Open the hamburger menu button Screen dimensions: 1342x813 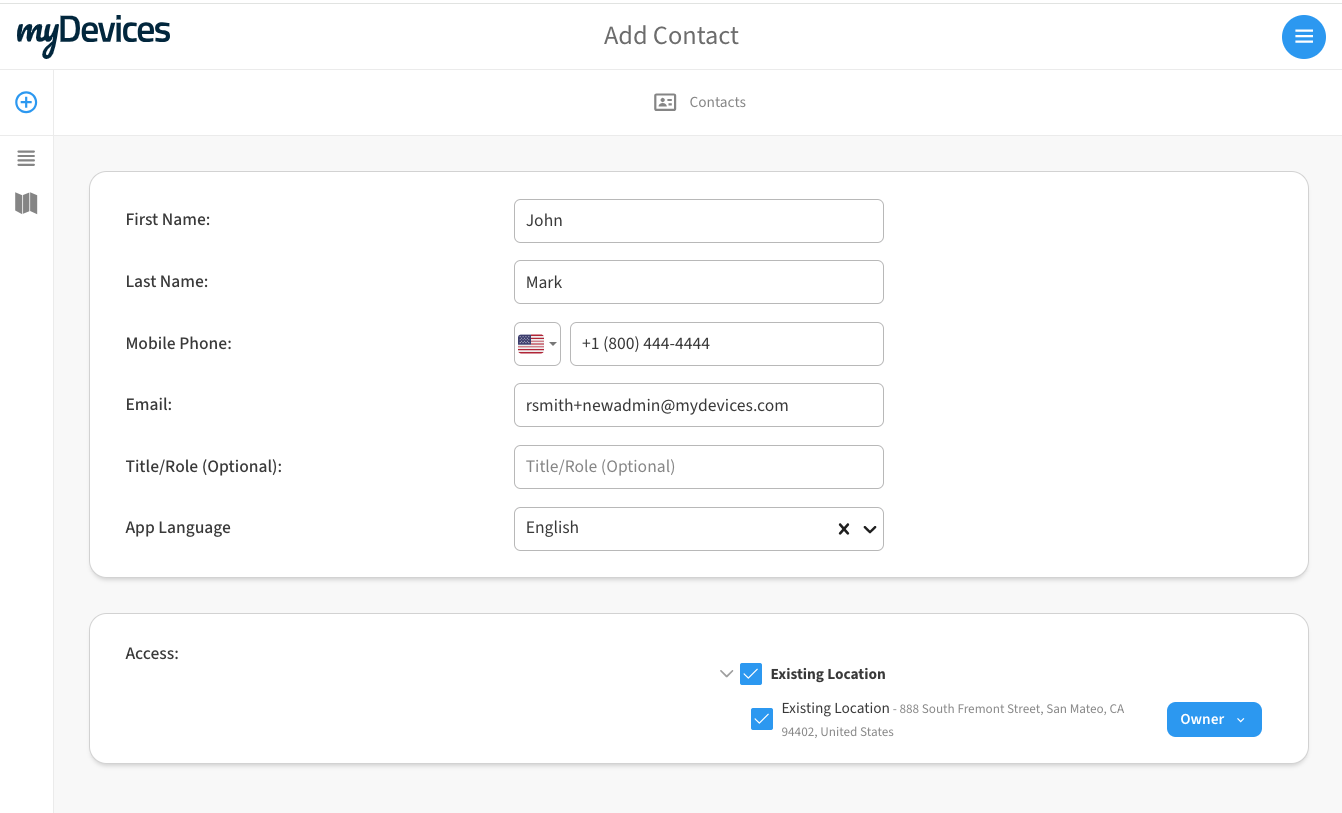1303,37
